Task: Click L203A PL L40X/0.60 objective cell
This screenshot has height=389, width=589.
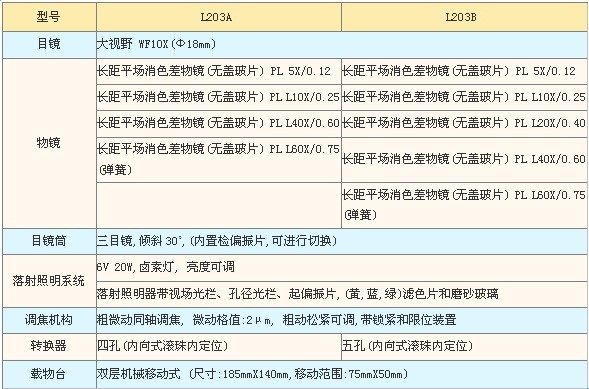Action: click(x=219, y=123)
